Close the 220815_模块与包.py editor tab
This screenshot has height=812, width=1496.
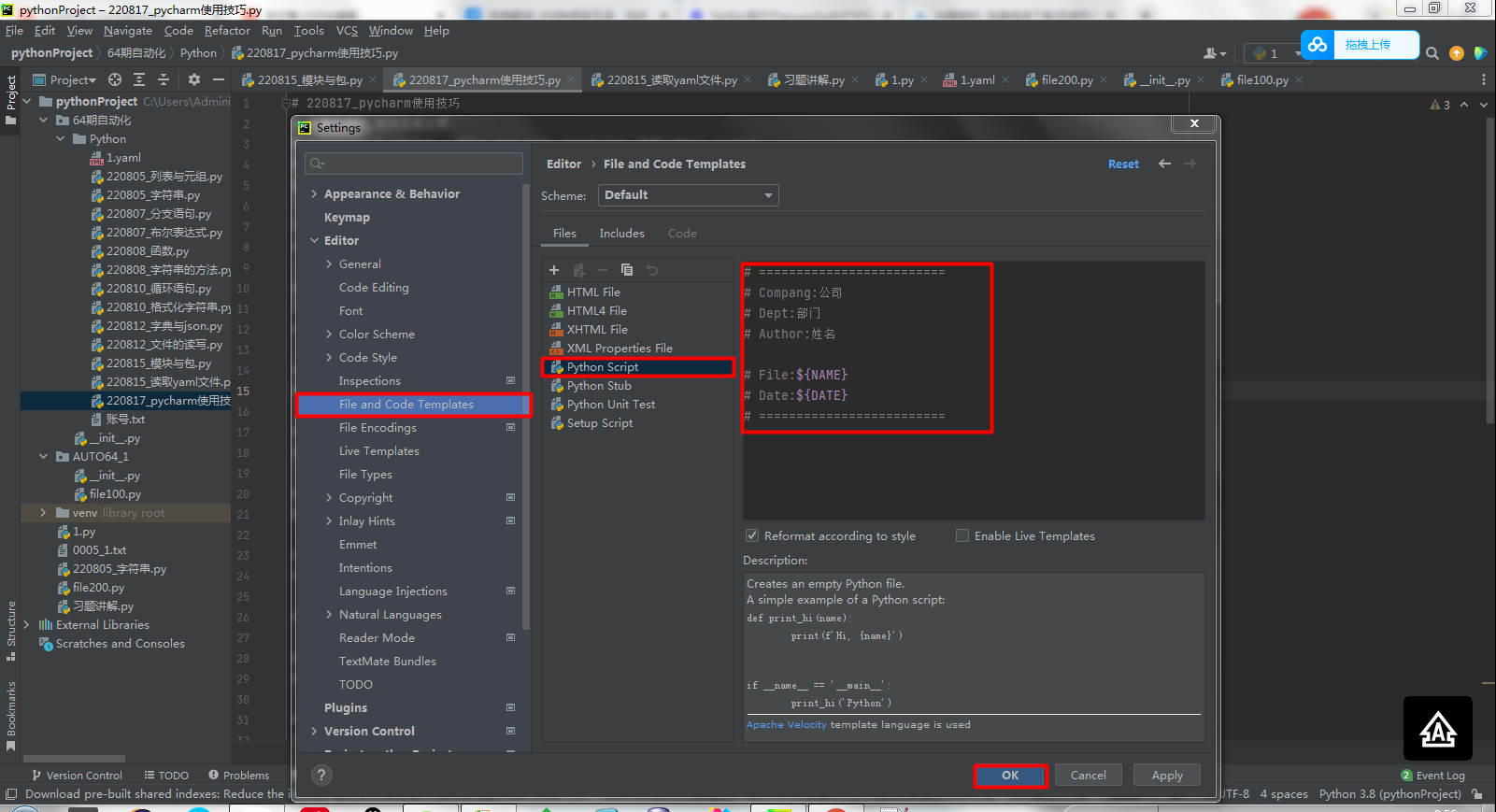pos(373,80)
